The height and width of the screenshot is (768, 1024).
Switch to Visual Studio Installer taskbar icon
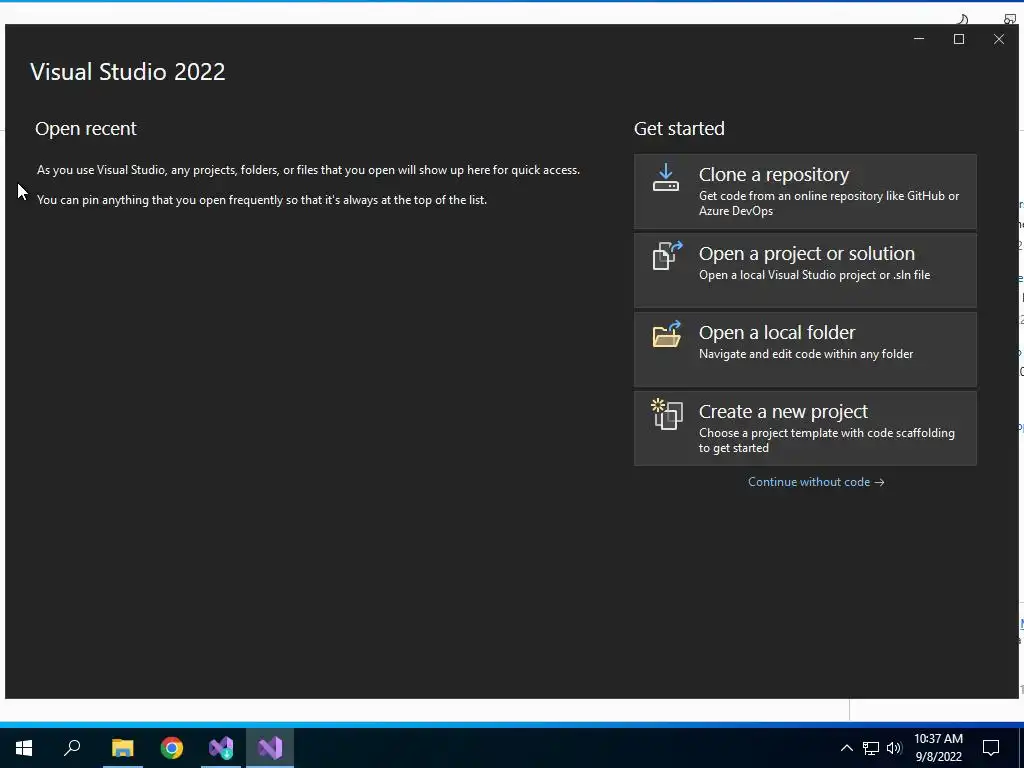point(221,748)
